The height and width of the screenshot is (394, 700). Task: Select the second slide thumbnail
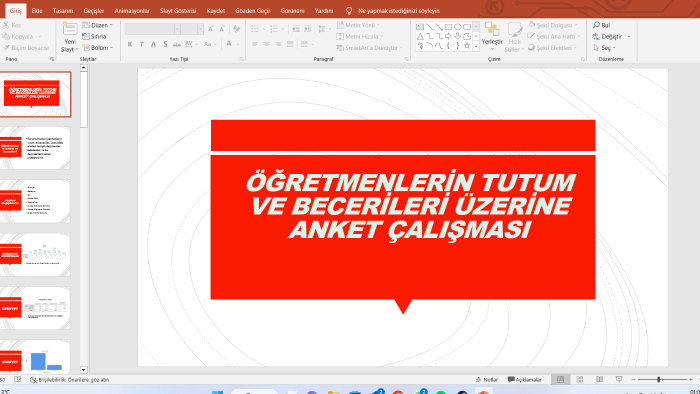[35, 148]
